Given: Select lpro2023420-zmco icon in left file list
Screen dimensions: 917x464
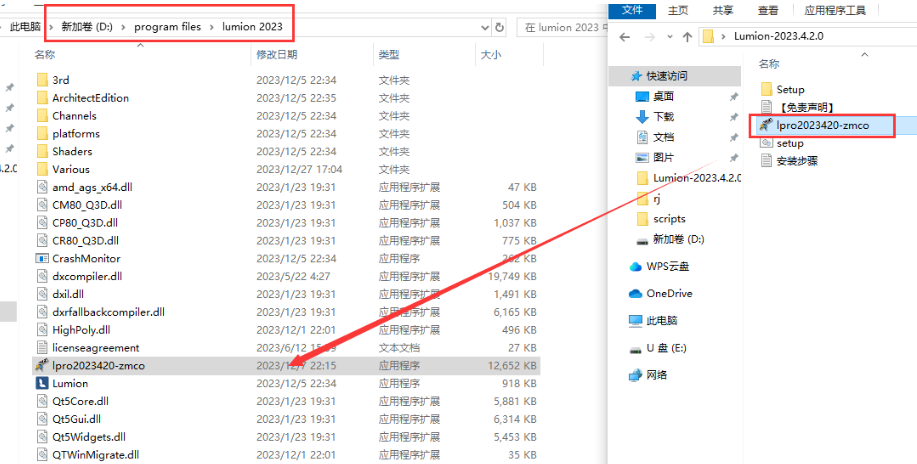Looking at the screenshot, I should [x=42, y=365].
